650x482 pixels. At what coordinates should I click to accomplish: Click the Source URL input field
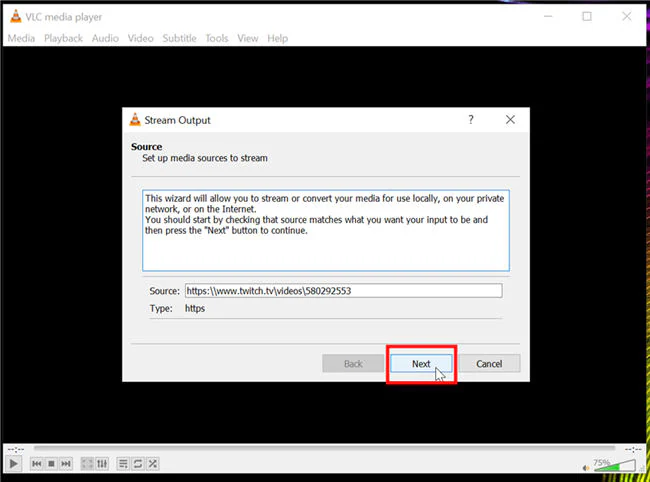(344, 291)
